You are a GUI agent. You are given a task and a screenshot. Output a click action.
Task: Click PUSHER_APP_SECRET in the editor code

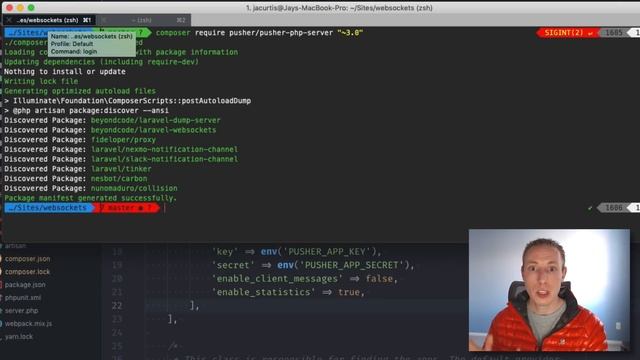pyautogui.click(x=351, y=265)
